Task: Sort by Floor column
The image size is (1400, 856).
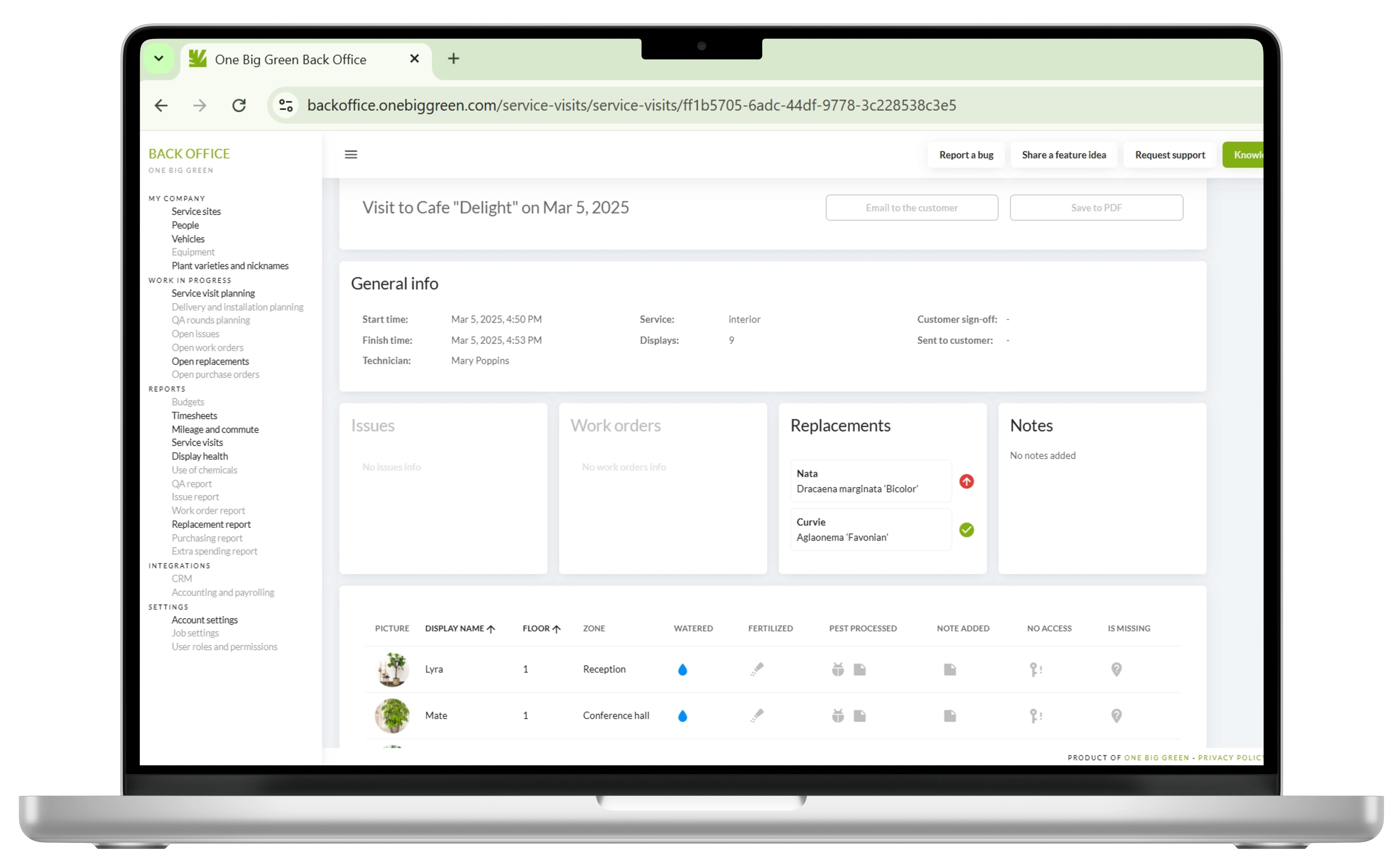Action: click(x=542, y=628)
